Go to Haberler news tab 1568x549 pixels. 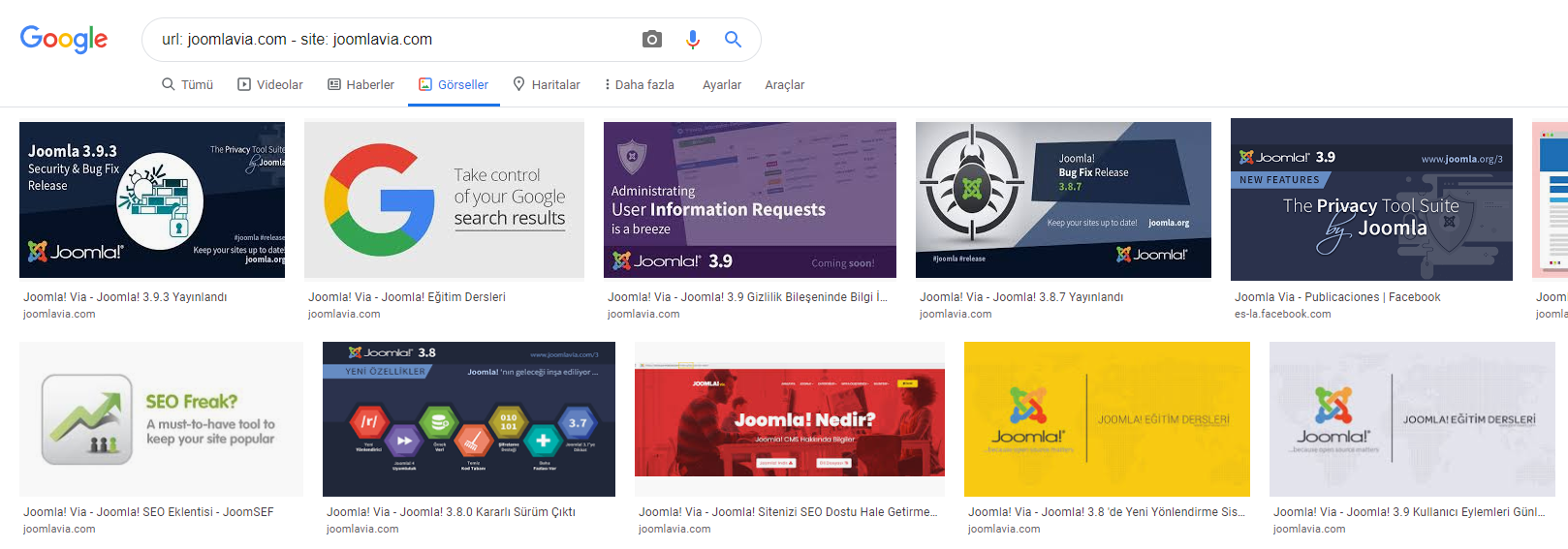tap(361, 85)
